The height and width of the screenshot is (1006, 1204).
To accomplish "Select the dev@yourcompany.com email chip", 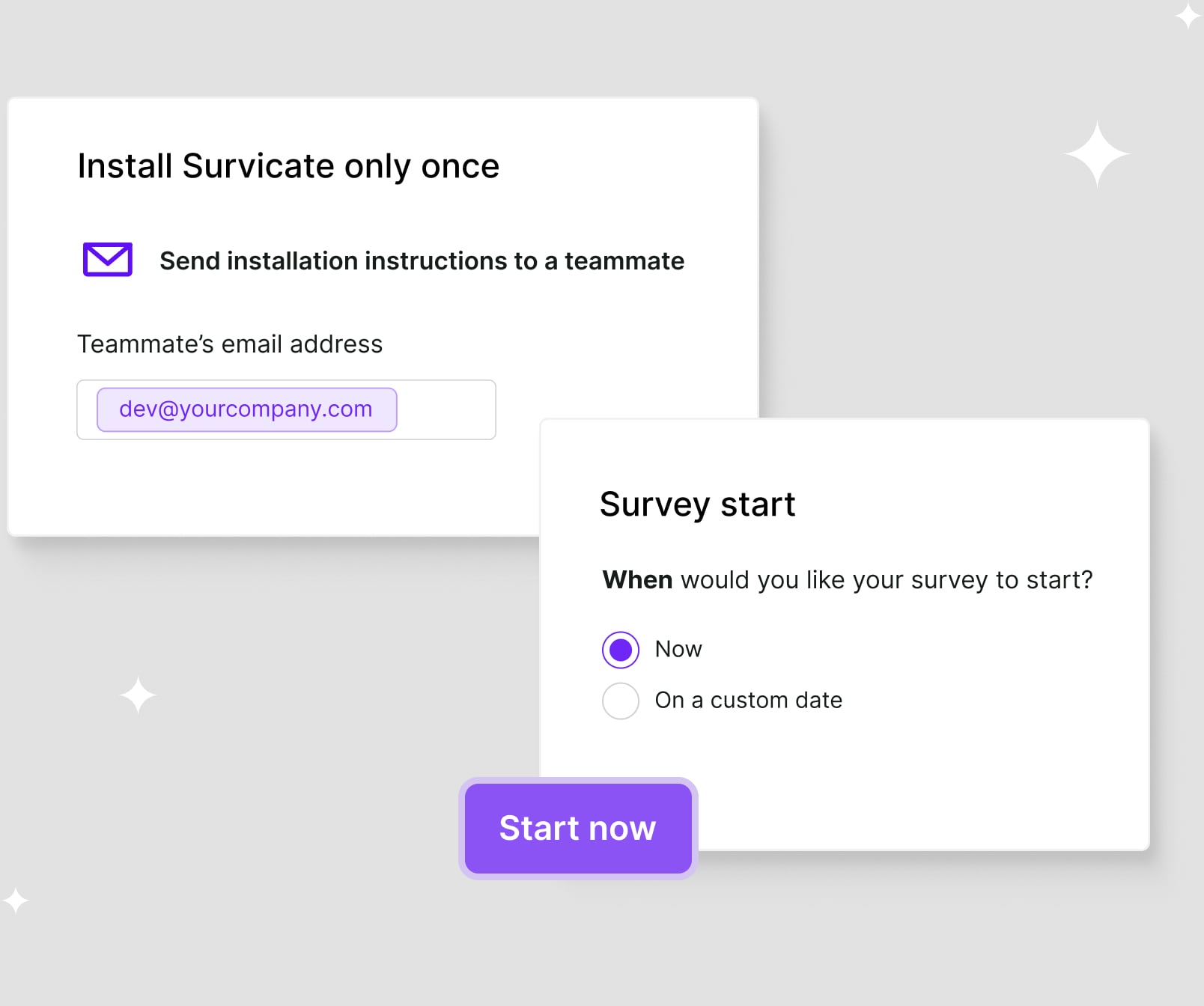I will (247, 409).
